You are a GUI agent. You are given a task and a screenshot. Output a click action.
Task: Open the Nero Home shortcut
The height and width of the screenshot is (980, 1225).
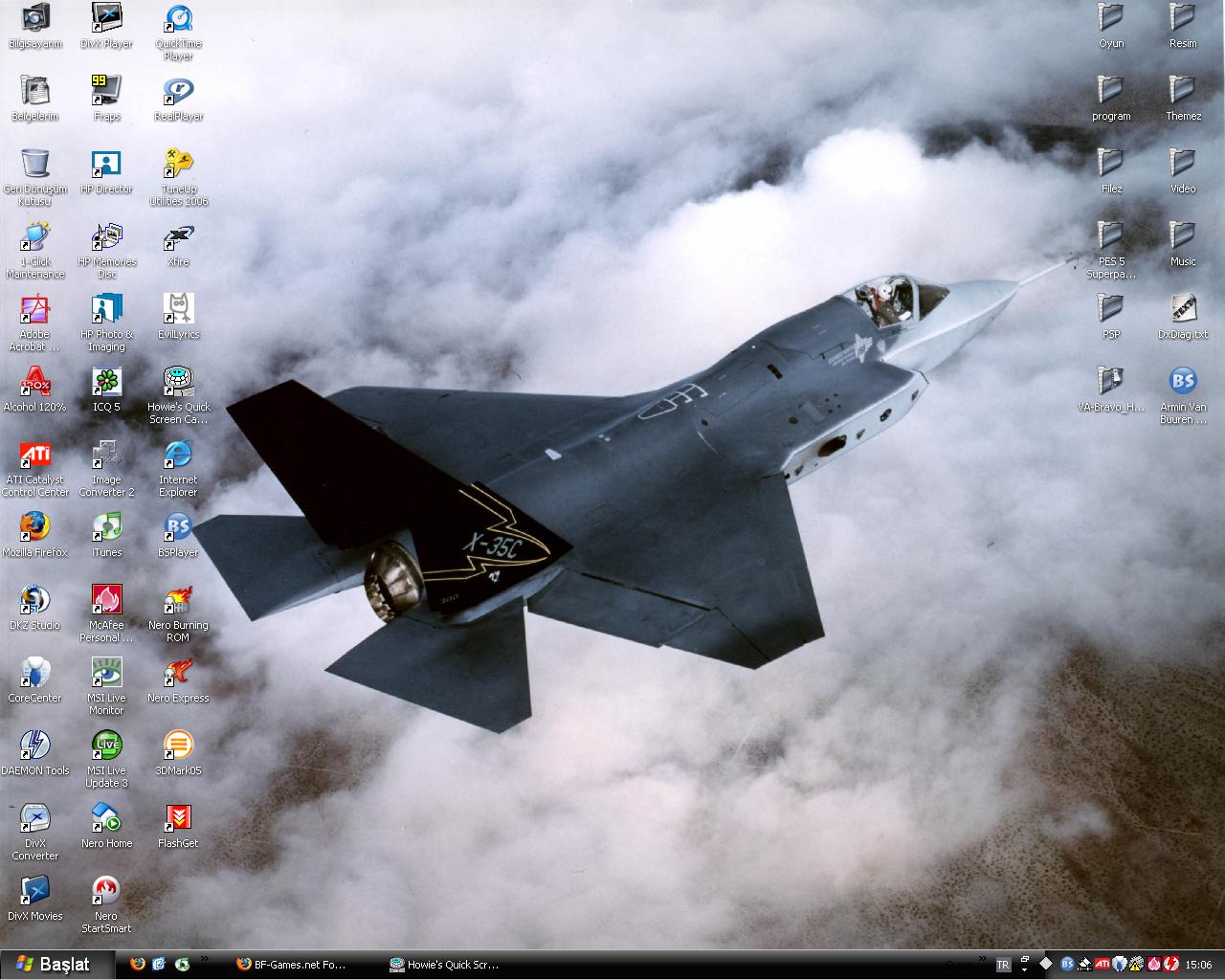pyautogui.click(x=106, y=827)
